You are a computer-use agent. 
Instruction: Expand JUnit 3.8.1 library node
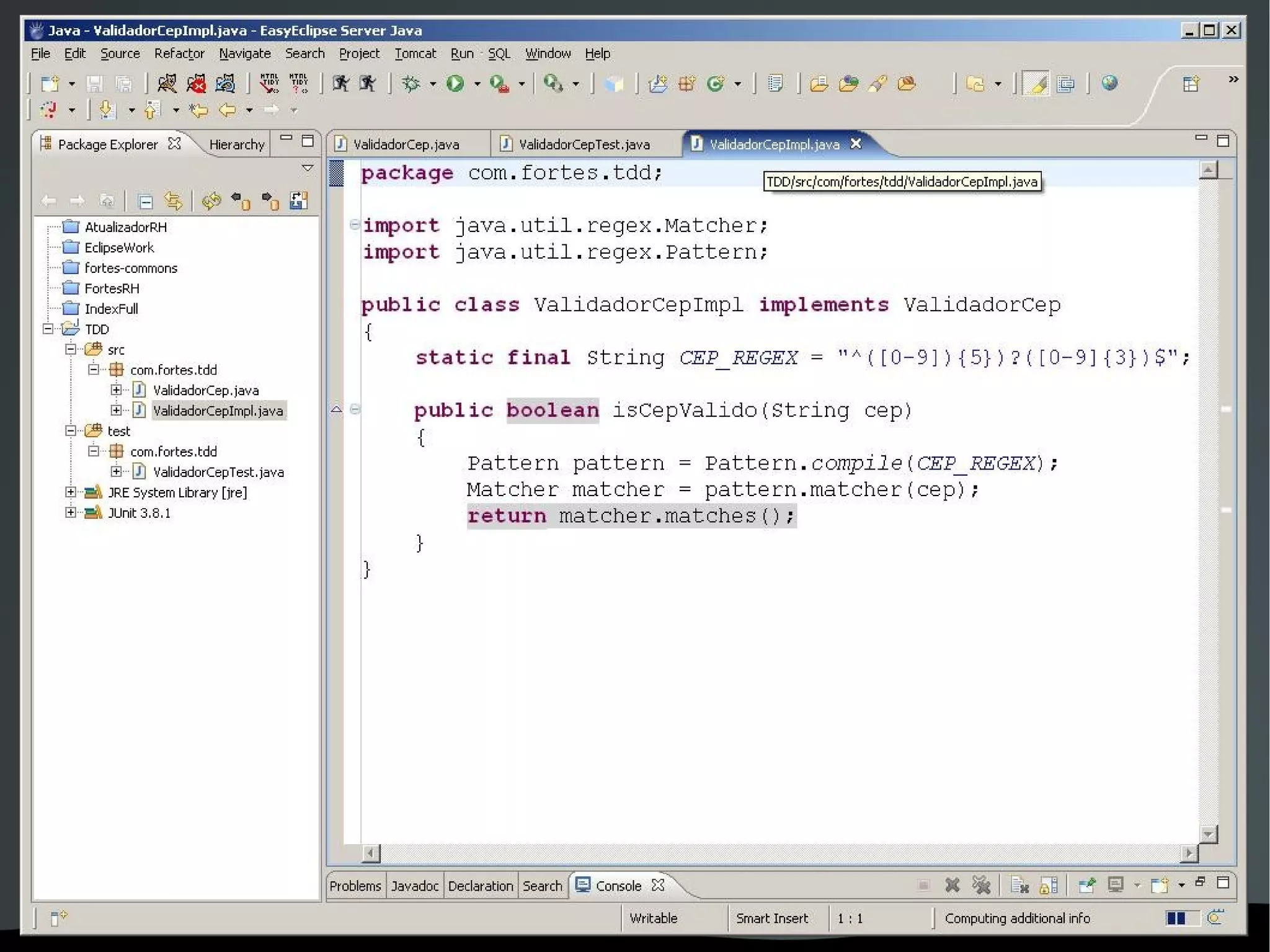71,513
